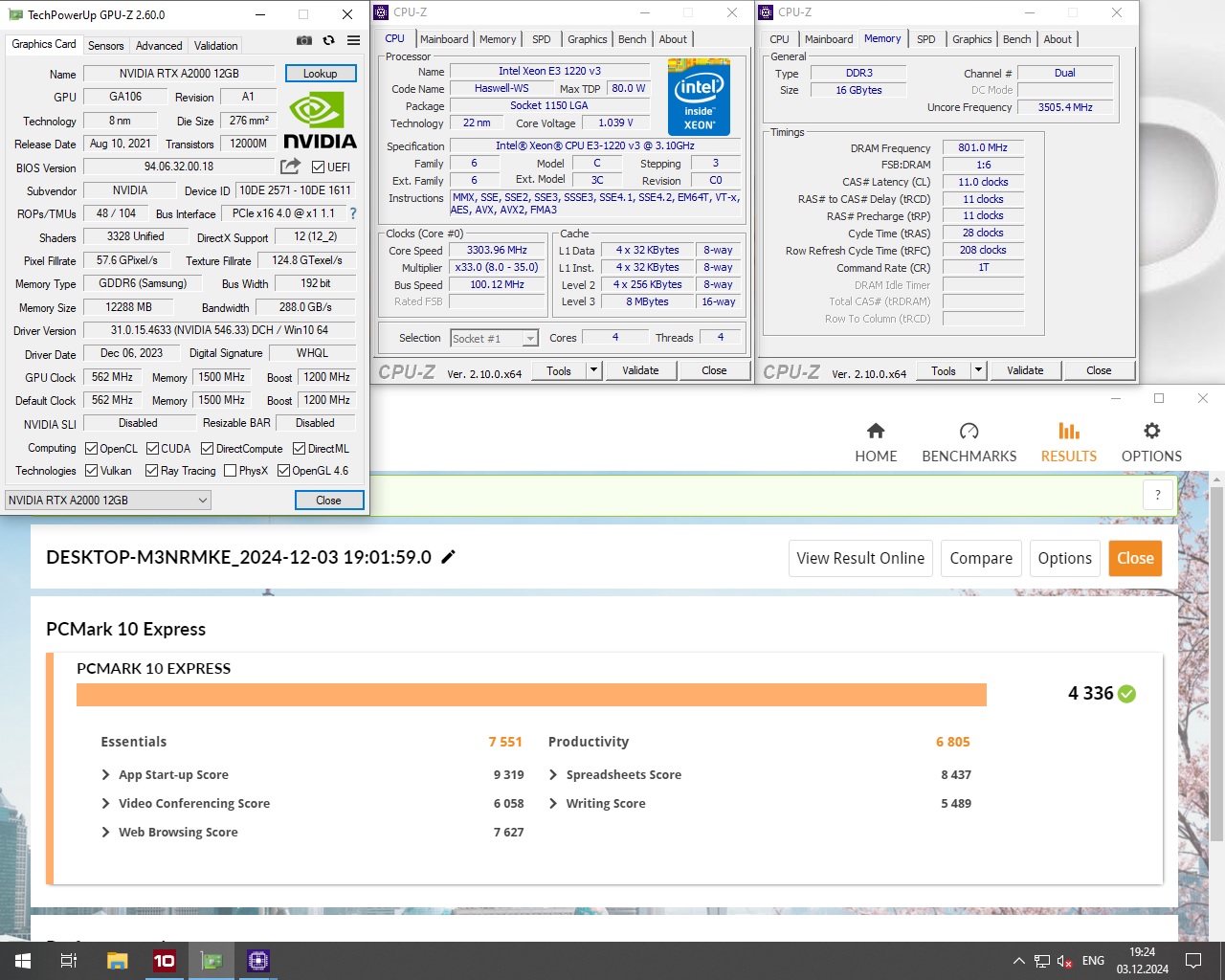Toggle CUDA checkbox
This screenshot has height=980, width=1225.
(x=153, y=448)
